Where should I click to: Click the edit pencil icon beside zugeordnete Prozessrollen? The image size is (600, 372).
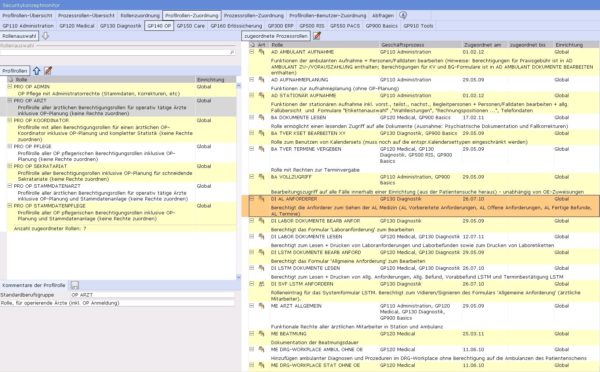click(316, 36)
